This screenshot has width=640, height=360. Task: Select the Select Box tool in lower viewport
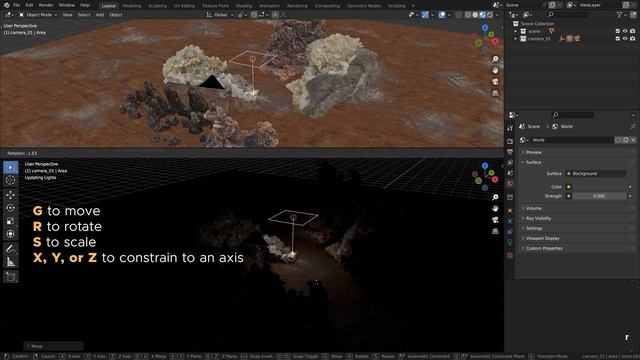pos(11,167)
